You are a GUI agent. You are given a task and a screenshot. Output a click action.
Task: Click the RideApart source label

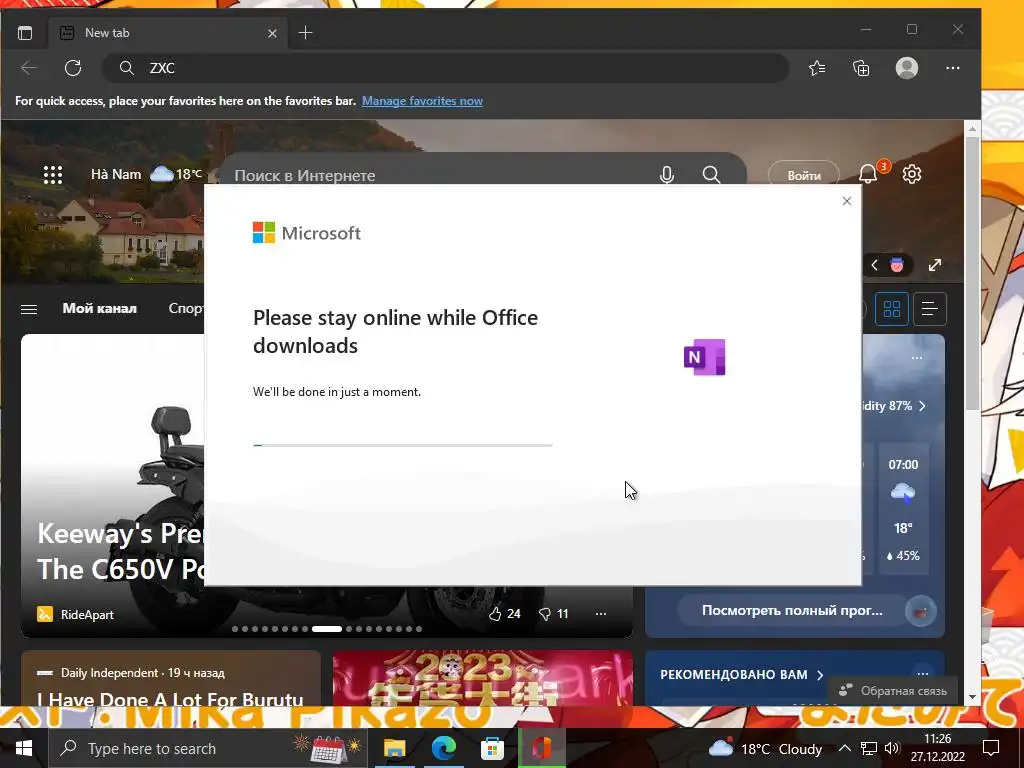(x=87, y=615)
